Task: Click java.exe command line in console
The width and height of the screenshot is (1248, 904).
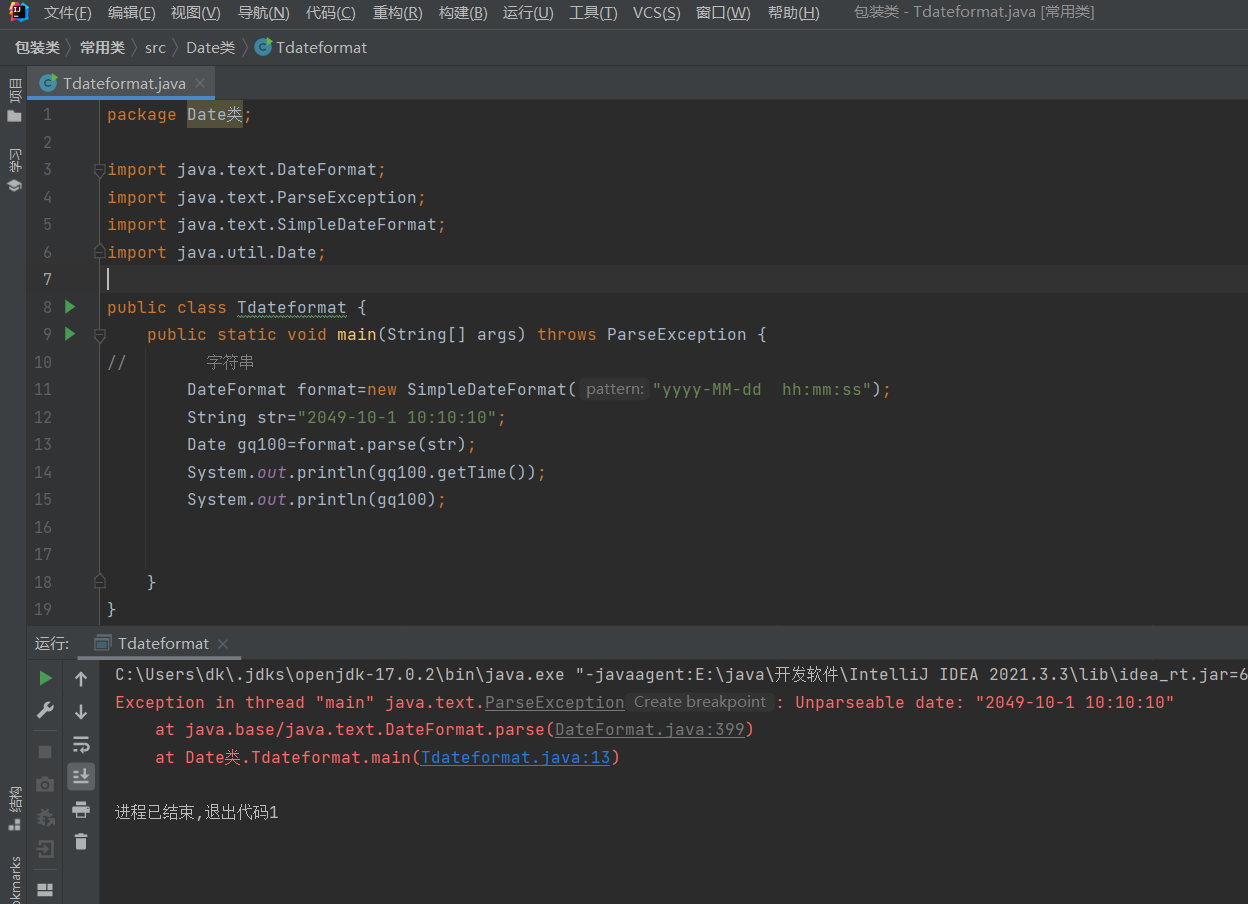Action: (x=681, y=675)
